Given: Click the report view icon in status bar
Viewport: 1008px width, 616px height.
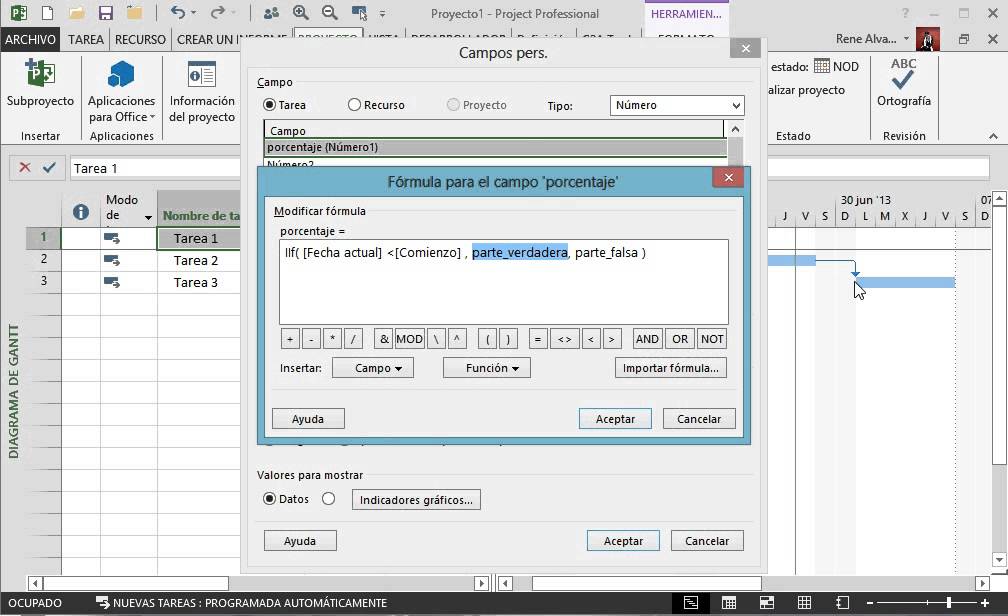Looking at the screenshot, I should [x=842, y=602].
